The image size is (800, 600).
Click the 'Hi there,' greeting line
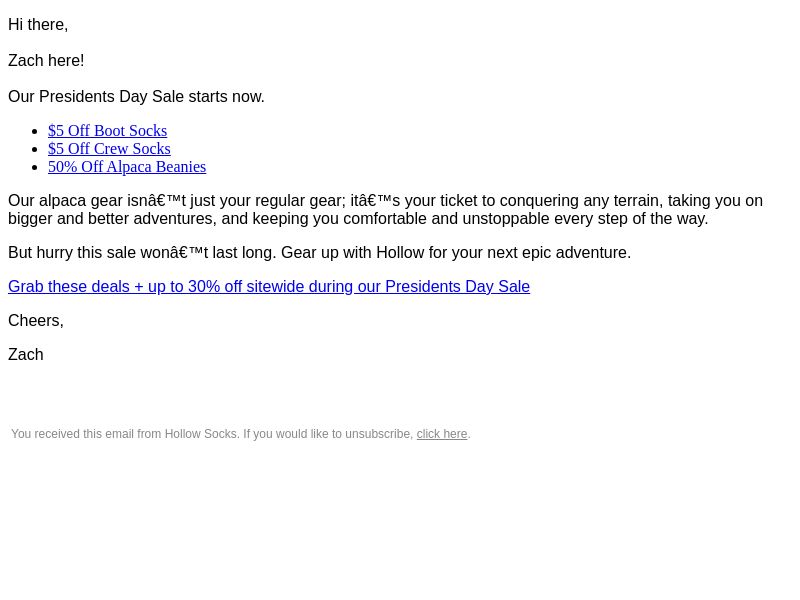38,24
